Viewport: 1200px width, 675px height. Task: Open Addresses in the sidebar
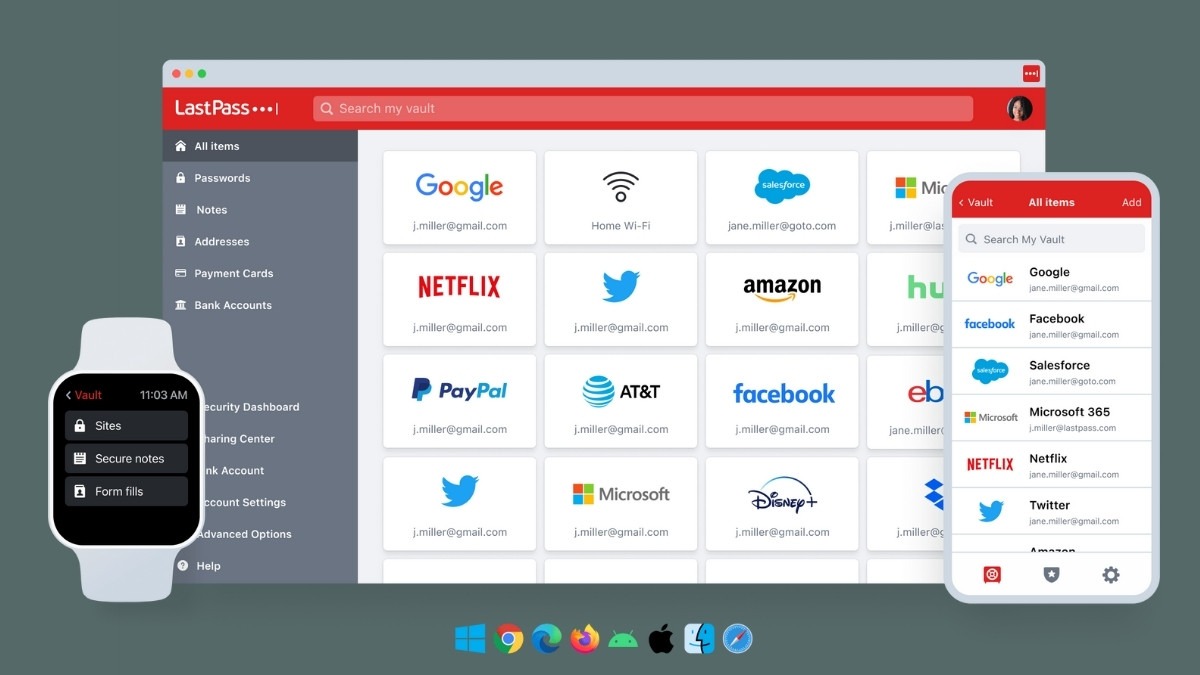[x=260, y=241]
